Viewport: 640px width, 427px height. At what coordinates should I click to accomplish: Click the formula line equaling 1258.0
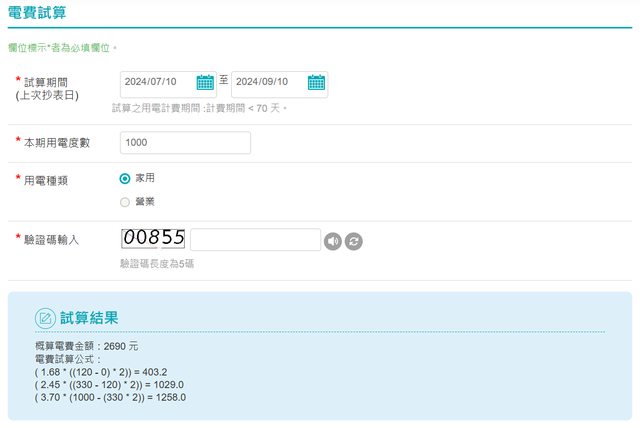(110, 397)
